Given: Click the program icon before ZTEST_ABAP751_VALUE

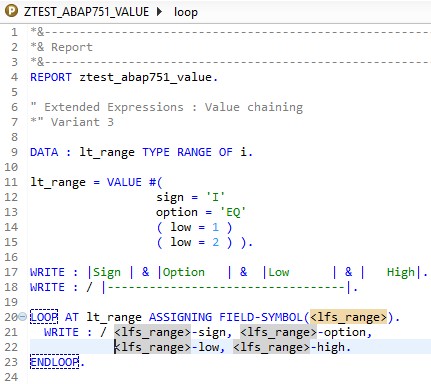Looking at the screenshot, I should (11, 11).
